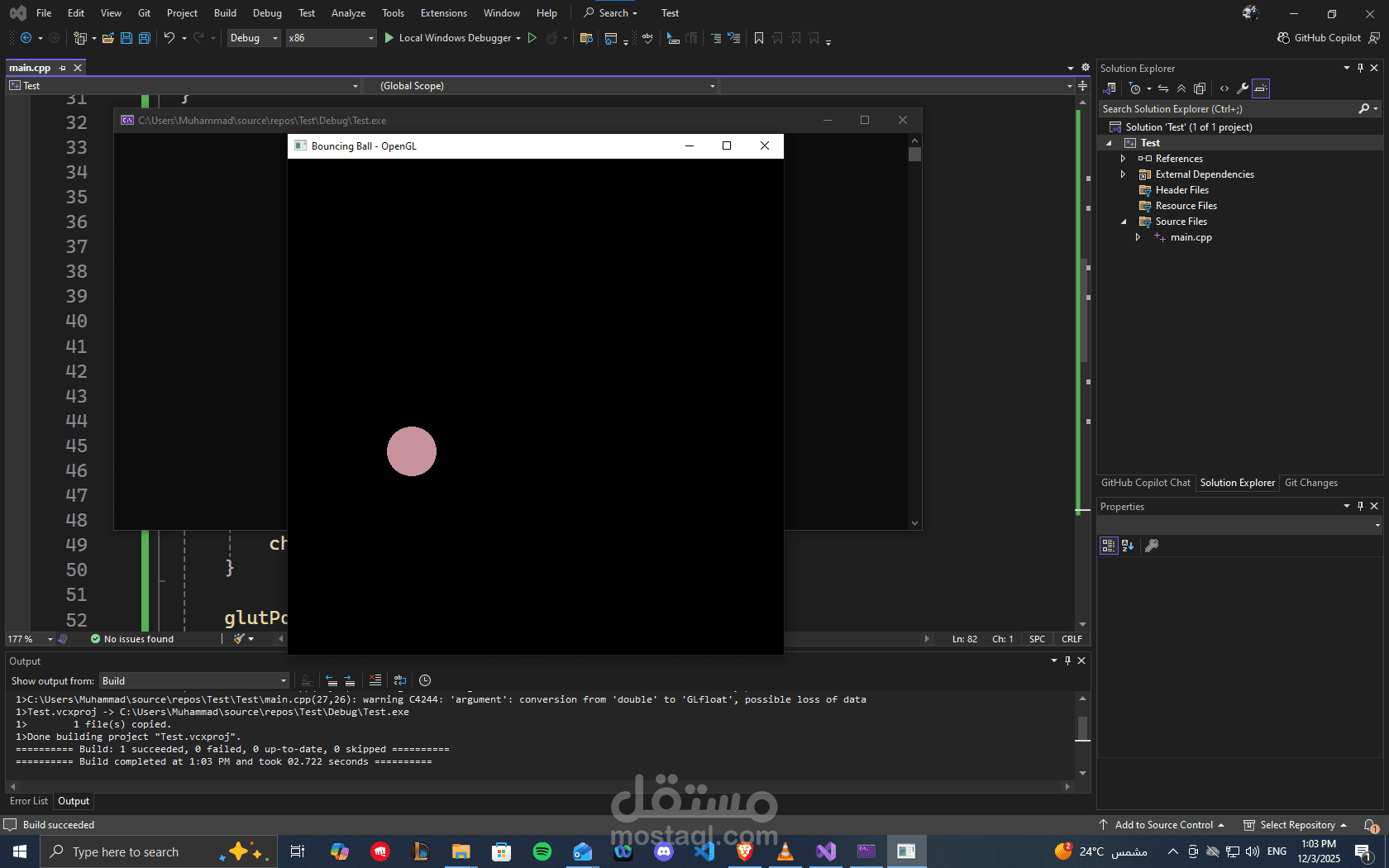This screenshot has width=1389, height=868.
Task: Click View Code icon in Solution Explorer
Action: pyautogui.click(x=1224, y=88)
